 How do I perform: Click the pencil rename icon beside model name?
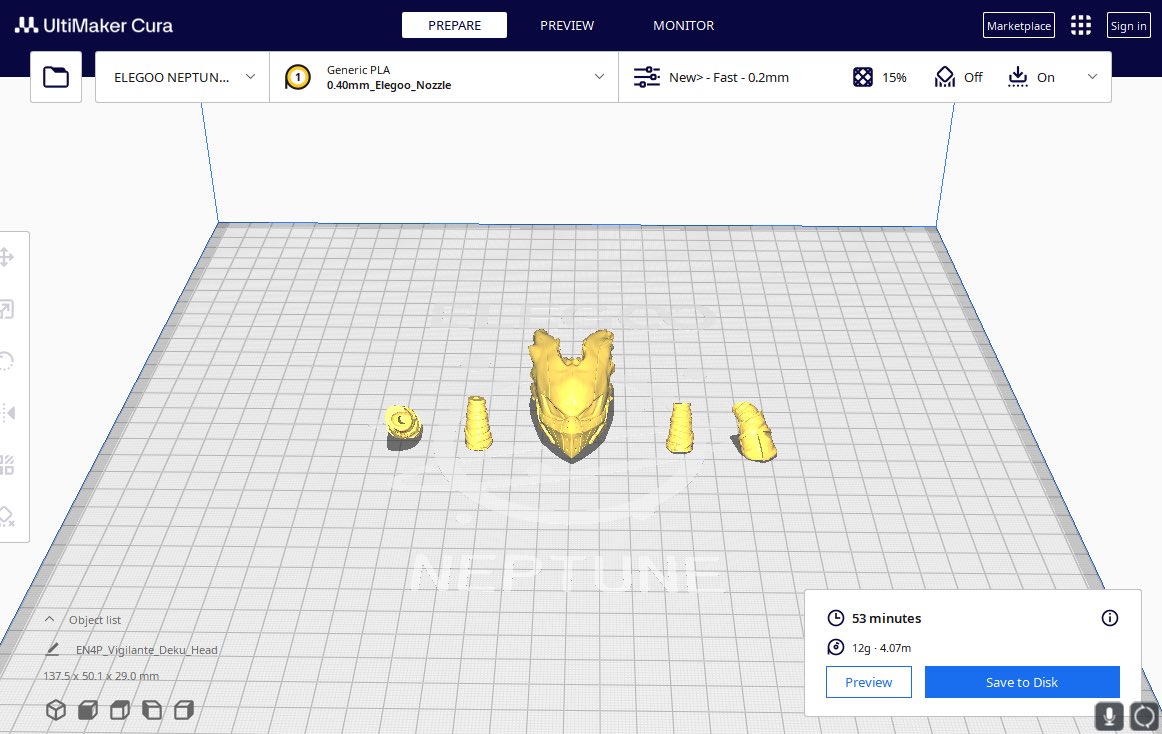pyautogui.click(x=52, y=649)
